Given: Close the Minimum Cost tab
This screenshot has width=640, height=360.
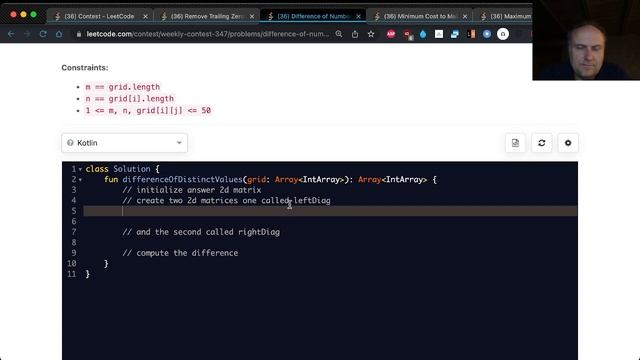Looking at the screenshot, I should (x=465, y=16).
